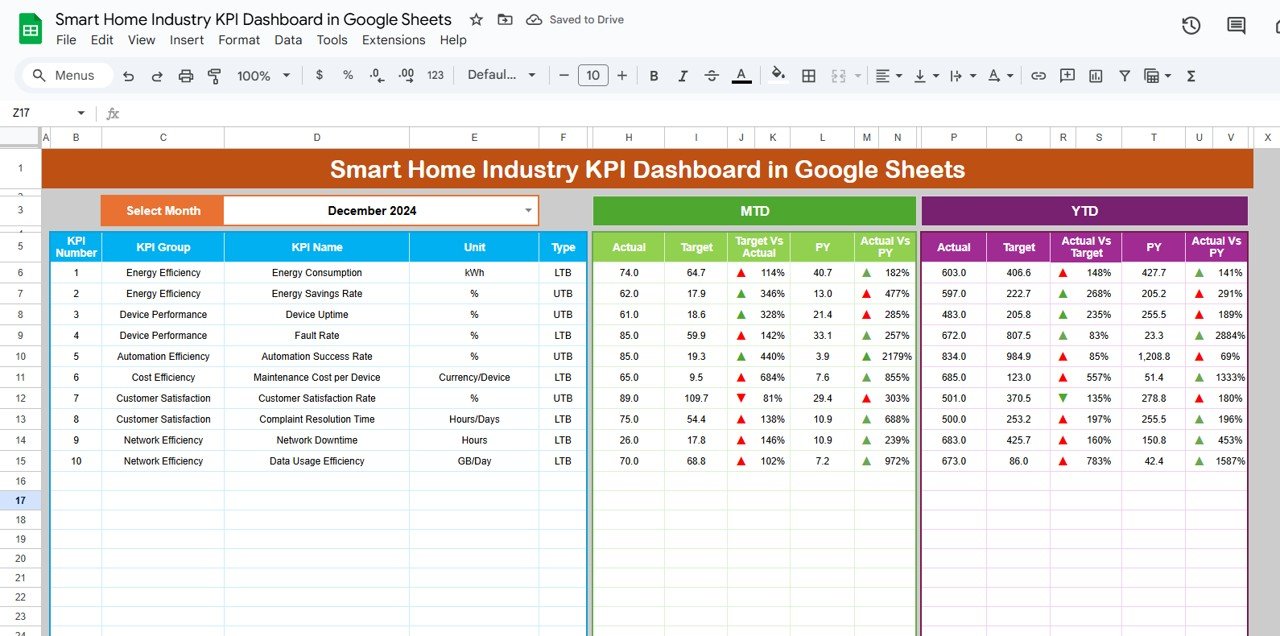Click the Menus search box
The width and height of the screenshot is (1280, 636).
tap(66, 75)
